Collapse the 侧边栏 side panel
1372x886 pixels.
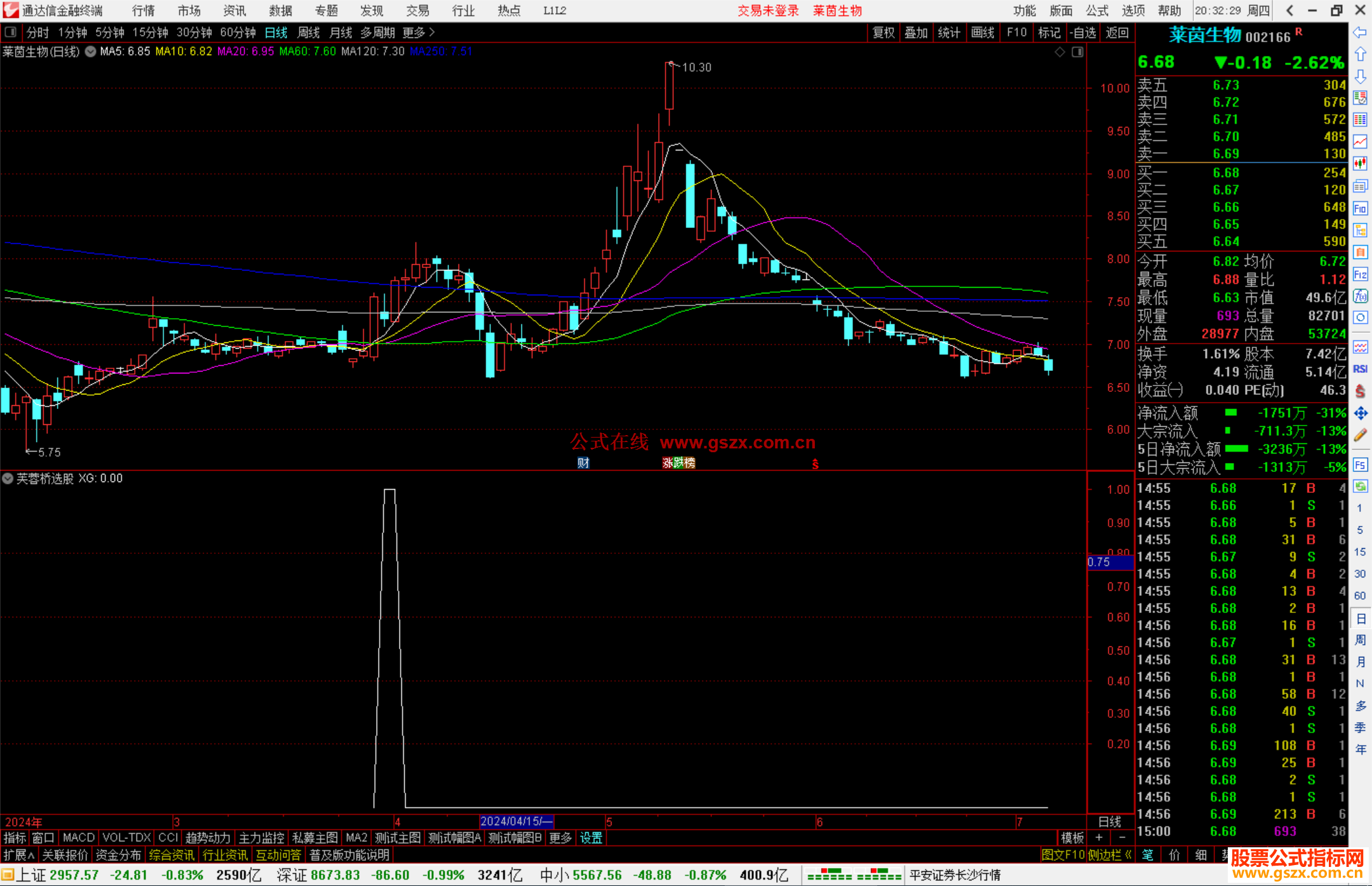point(1110,855)
